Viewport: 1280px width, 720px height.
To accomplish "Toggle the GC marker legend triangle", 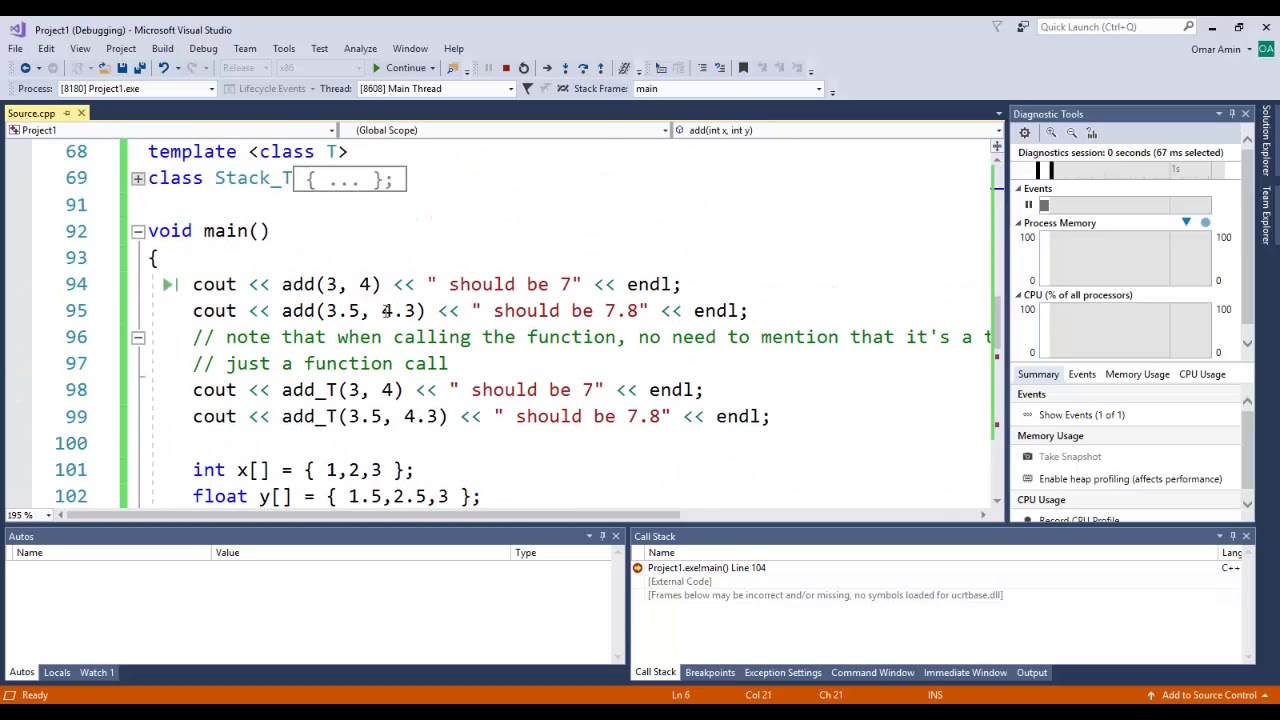I will (x=1186, y=223).
